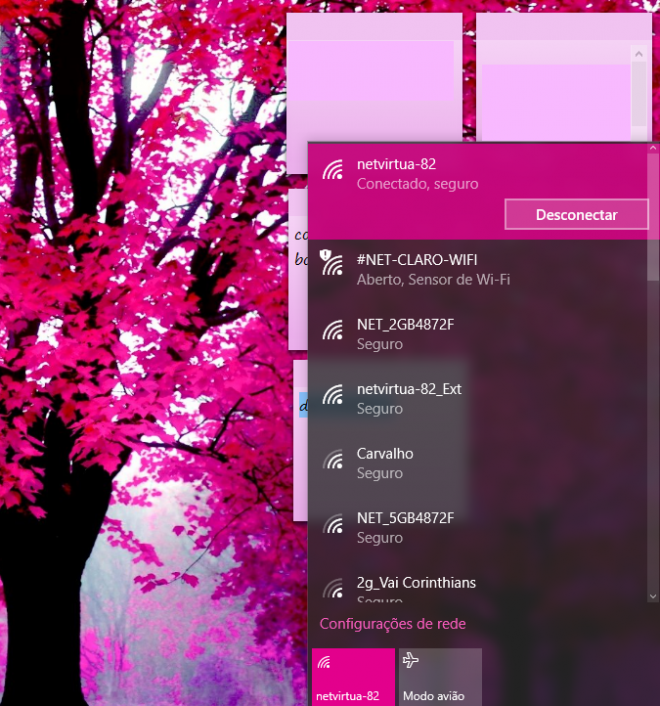Click Aberto, Sensor de Wi-Fi status text
This screenshot has width=660, height=706.
pyautogui.click(x=433, y=280)
